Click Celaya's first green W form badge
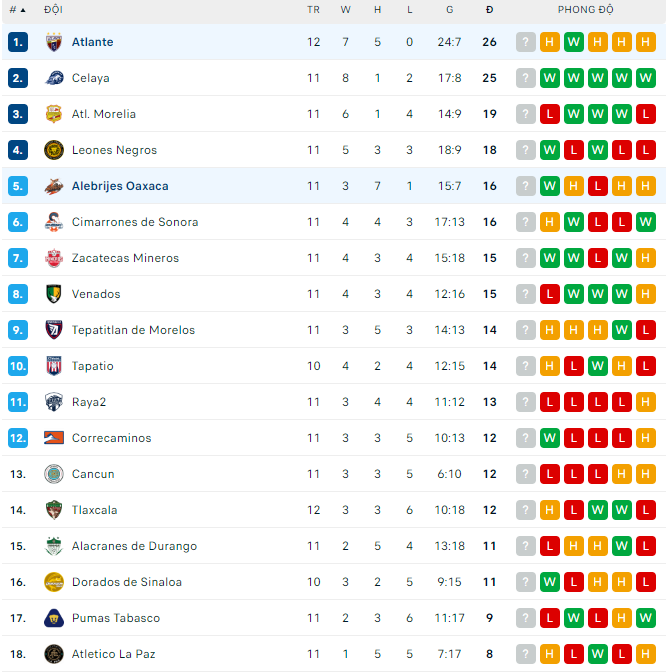This screenshot has height=672, width=667. (x=550, y=78)
